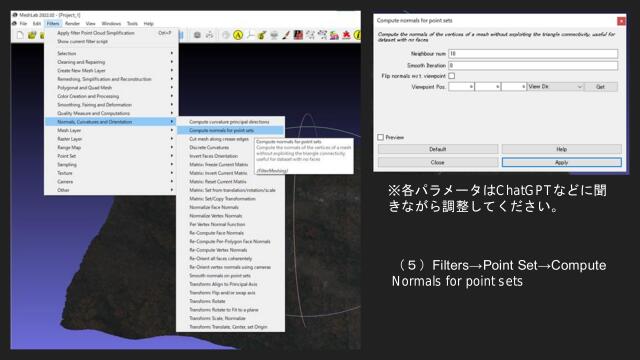Click the Smooth Iteration input field
640x360 pixels.
pyautogui.click(x=533, y=65)
